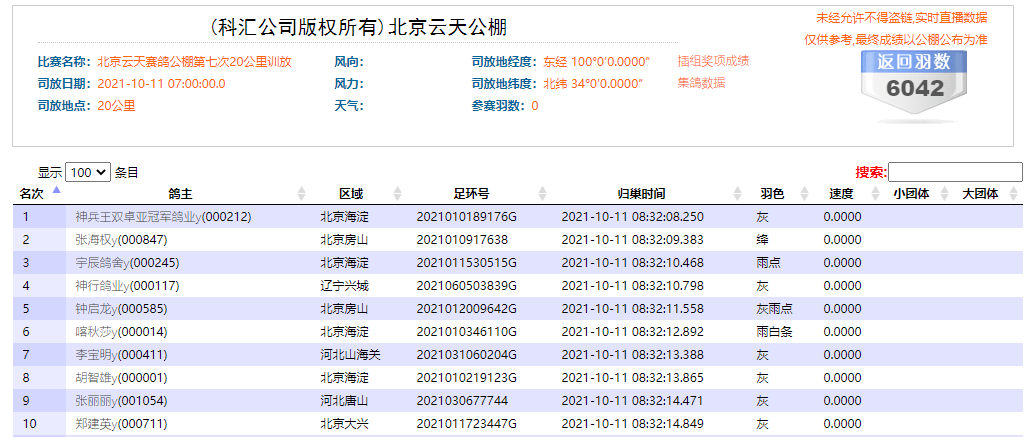Click arrival time 2021-10-11 08:32:09.383
1027x437 pixels.
[x=633, y=240]
